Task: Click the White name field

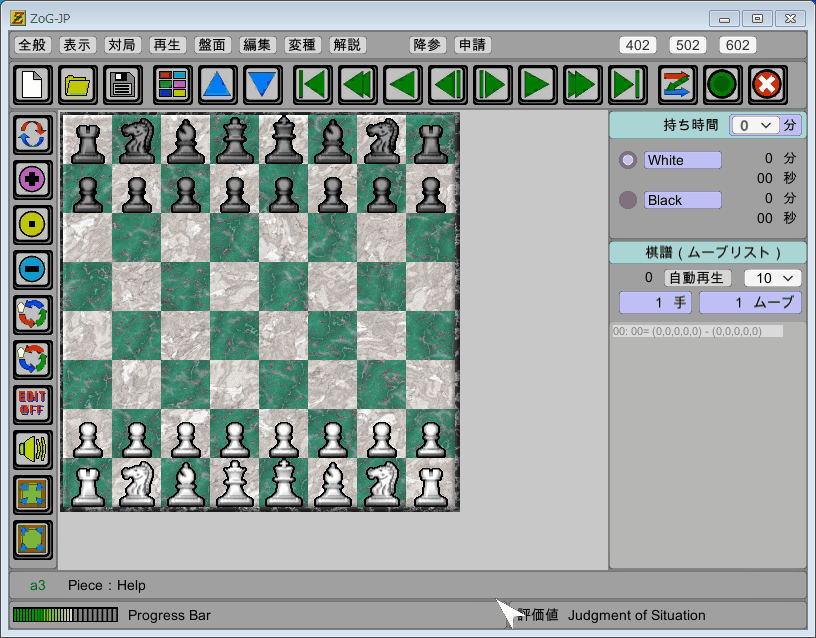Action: pos(683,160)
